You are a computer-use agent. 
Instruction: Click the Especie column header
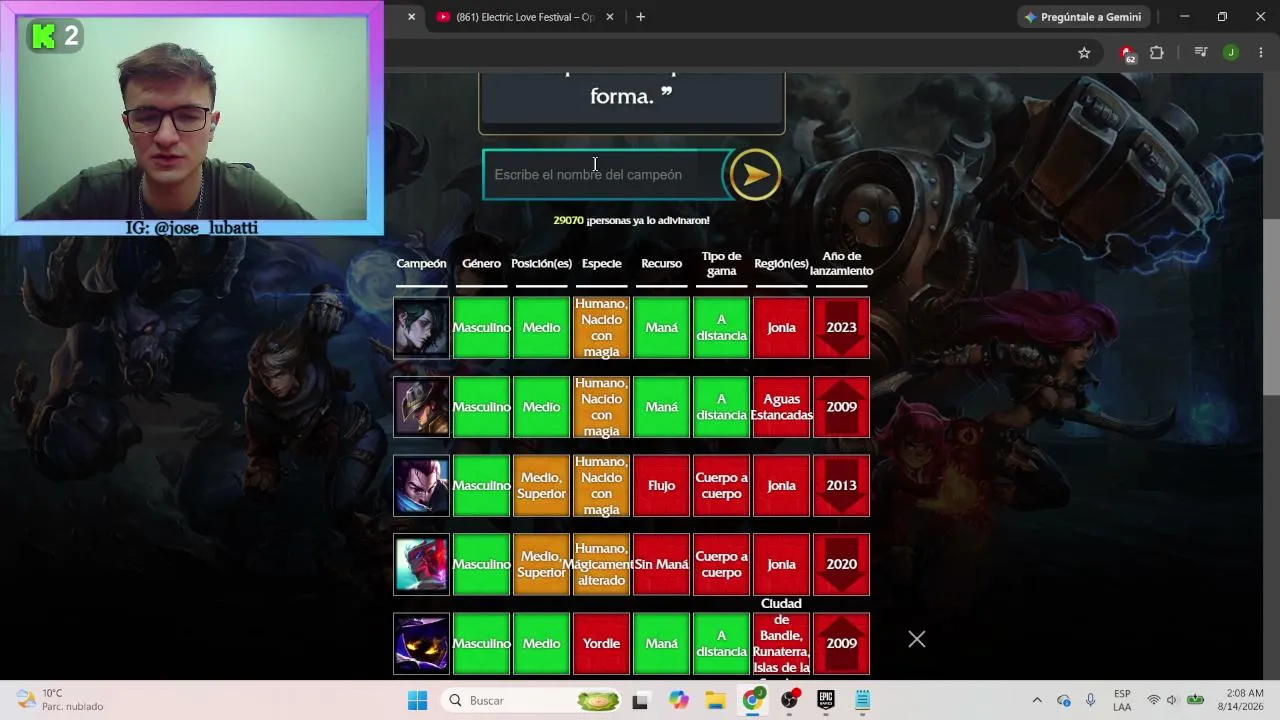tap(601, 264)
